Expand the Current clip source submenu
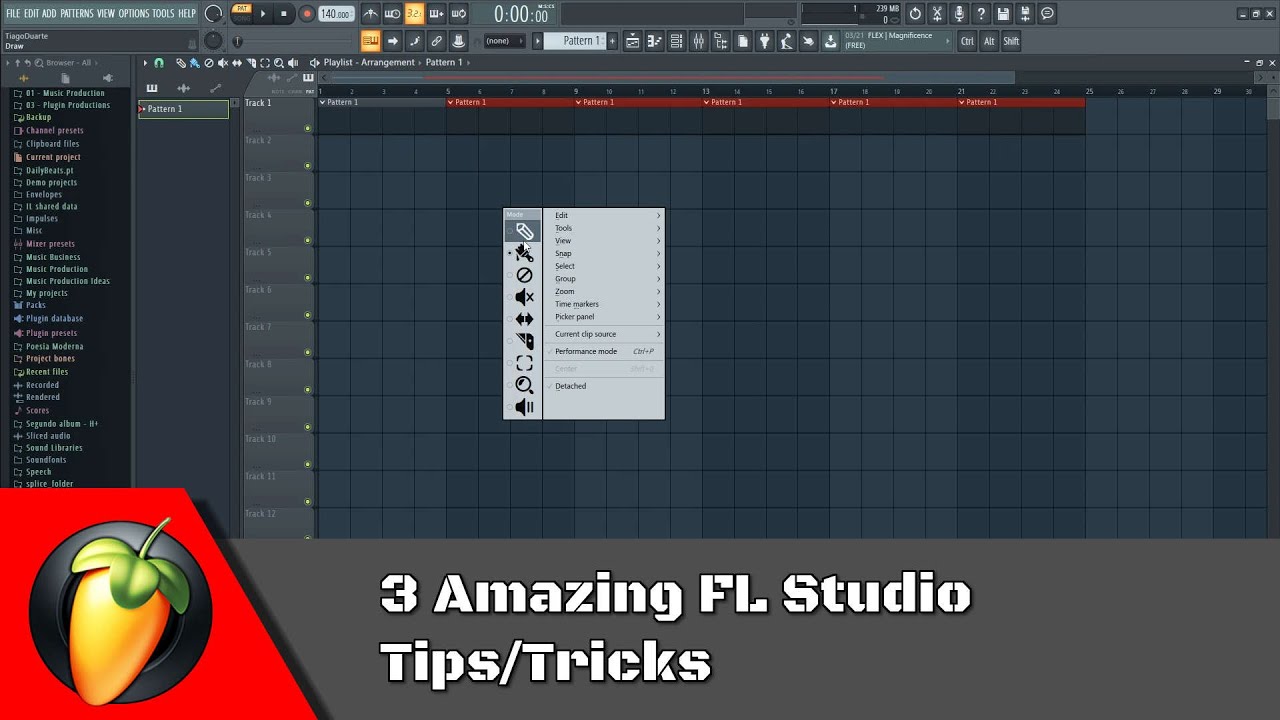This screenshot has width=1280, height=720. point(603,334)
